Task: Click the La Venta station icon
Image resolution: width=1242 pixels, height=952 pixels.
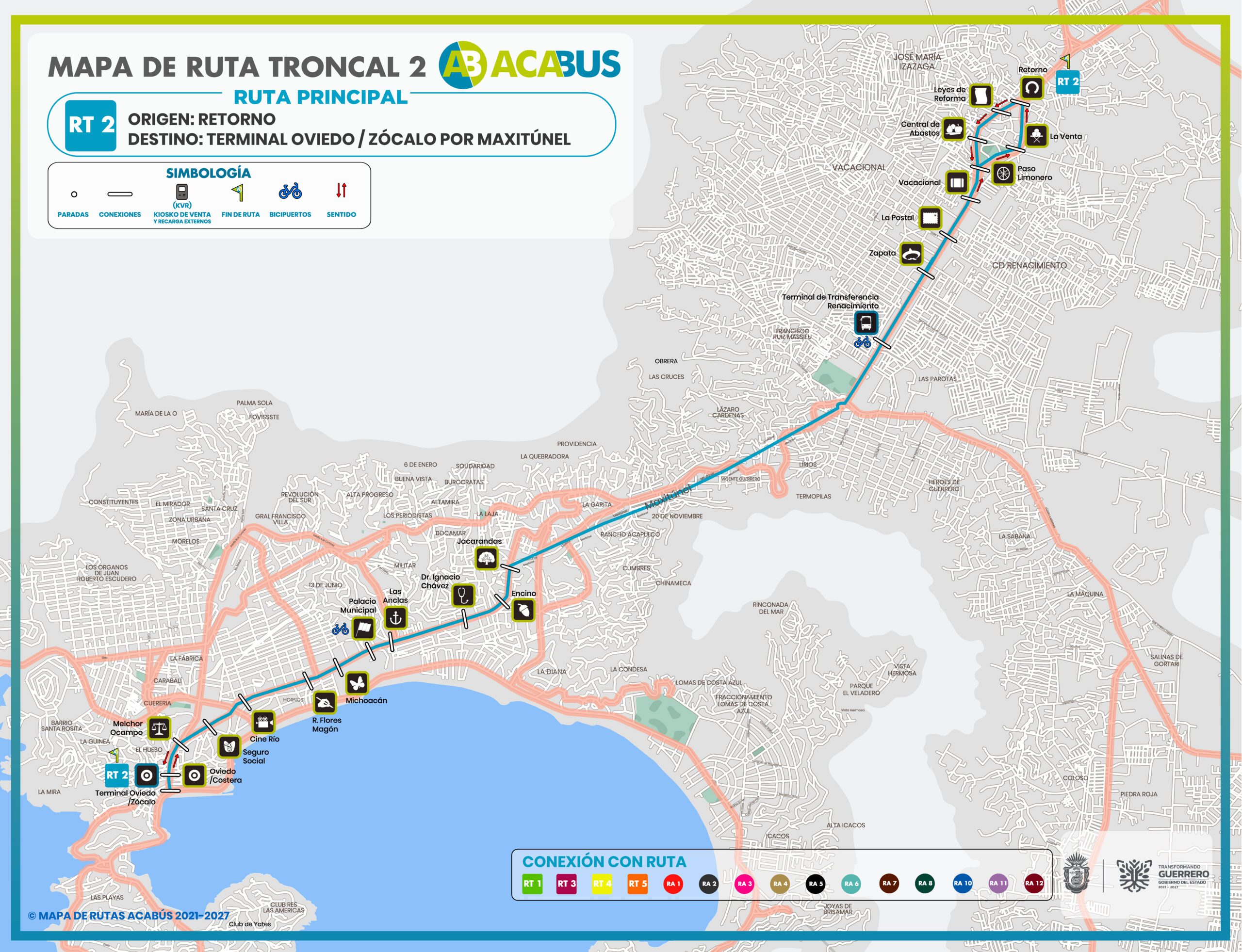Action: 1036,136
